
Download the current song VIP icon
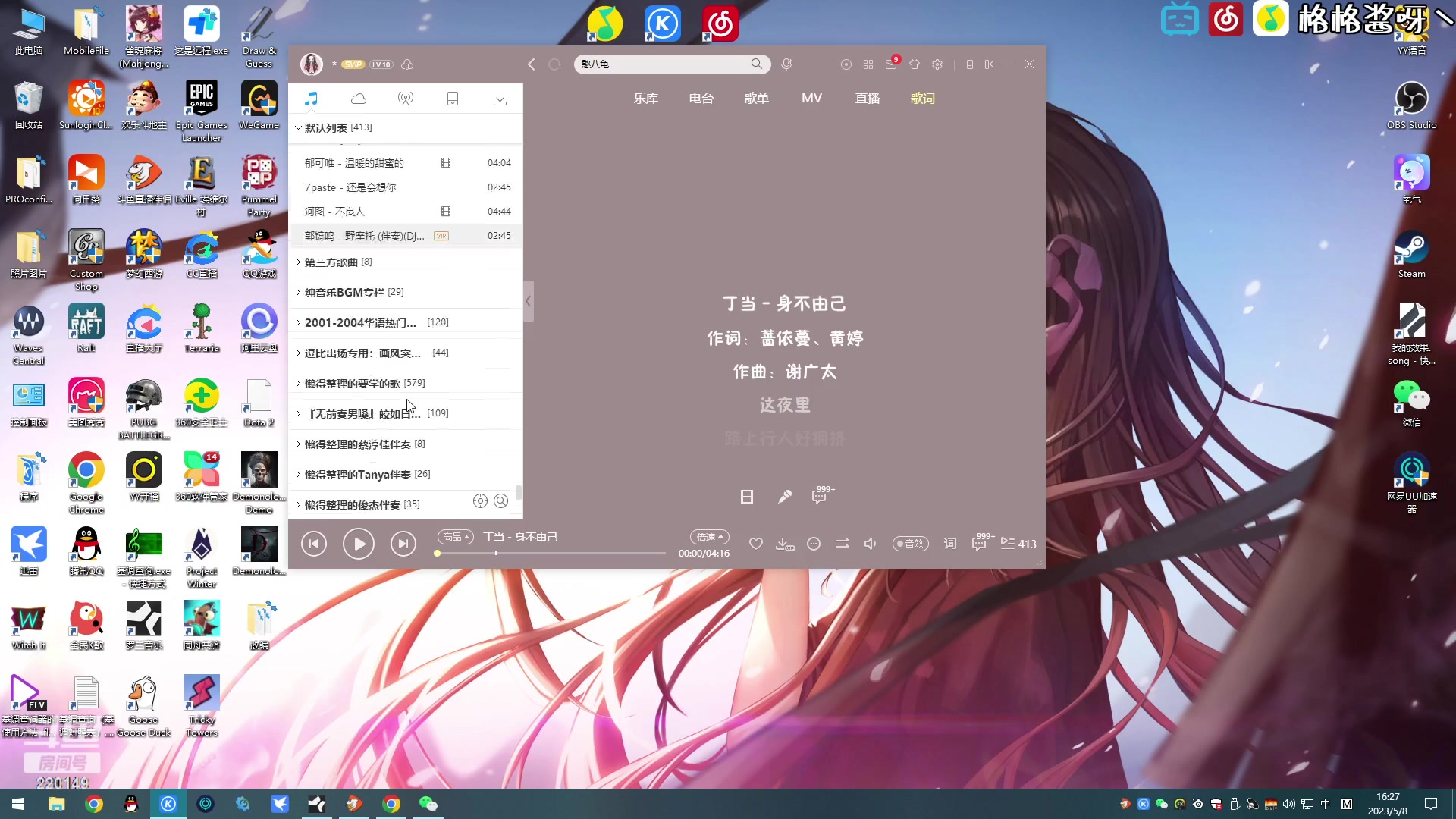(785, 544)
